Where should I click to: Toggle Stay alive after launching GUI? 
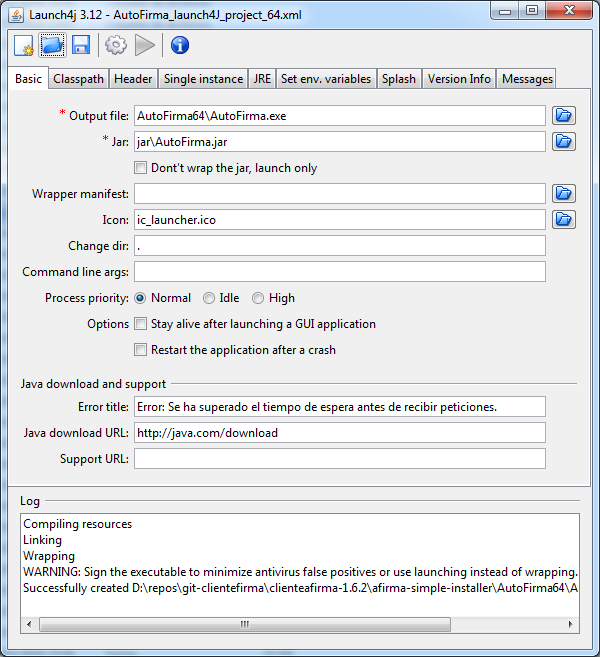tap(140, 323)
